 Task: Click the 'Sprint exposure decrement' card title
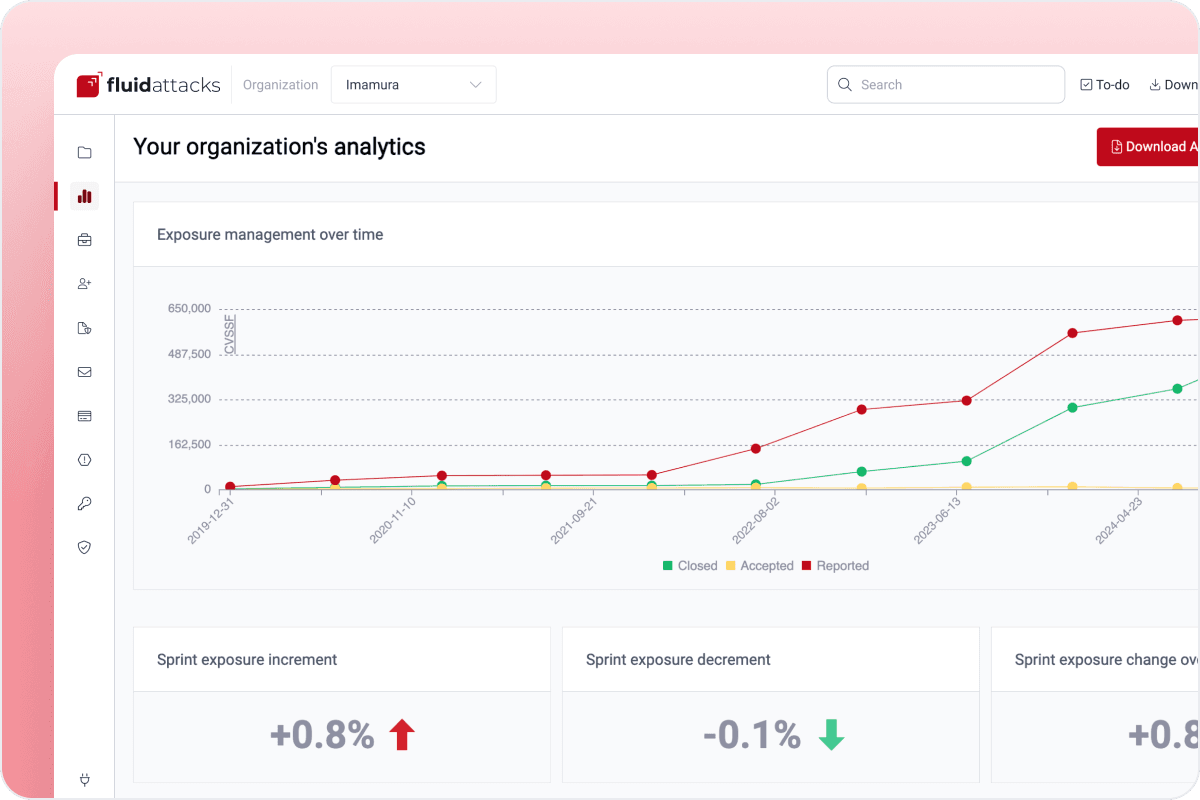click(678, 660)
